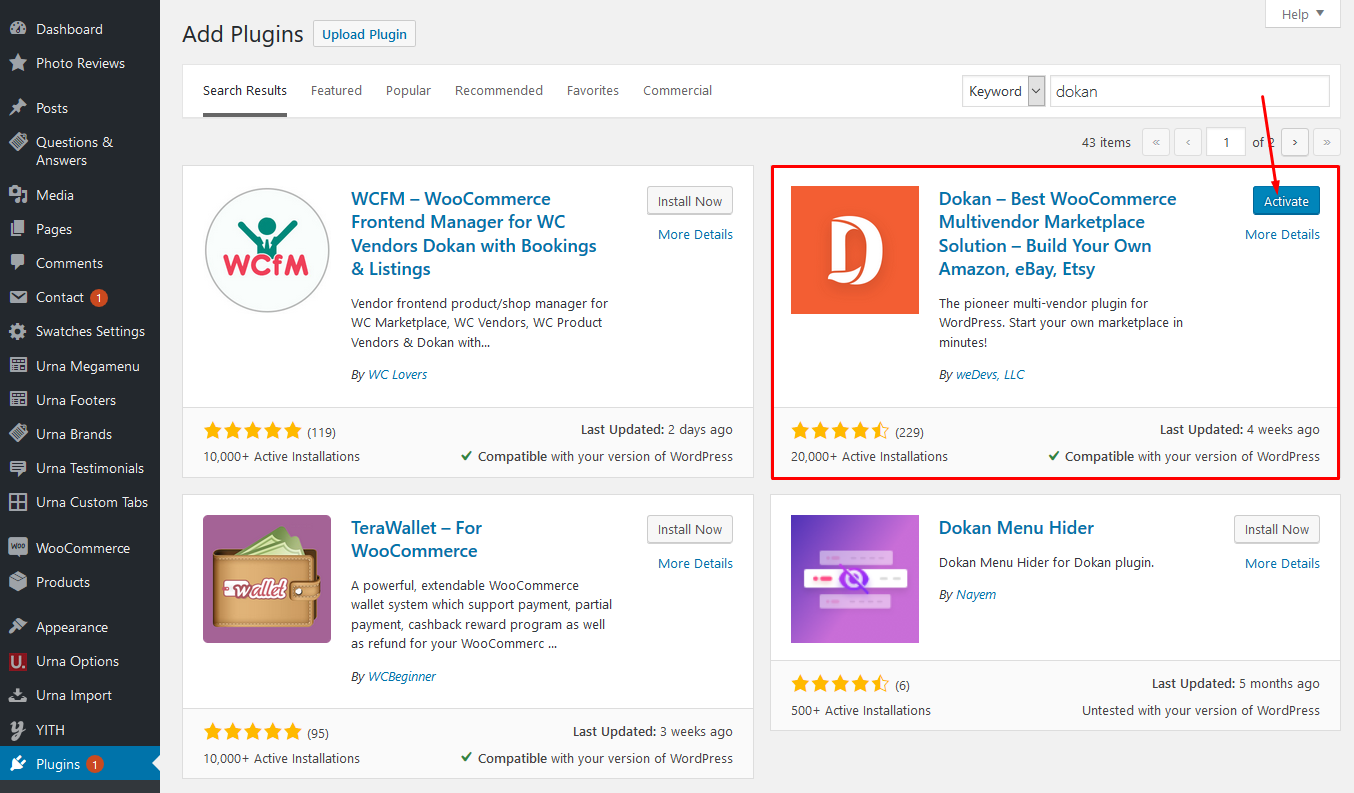Open the Dashboard menu icon
This screenshot has width=1354, height=793.
pyautogui.click(x=18, y=29)
